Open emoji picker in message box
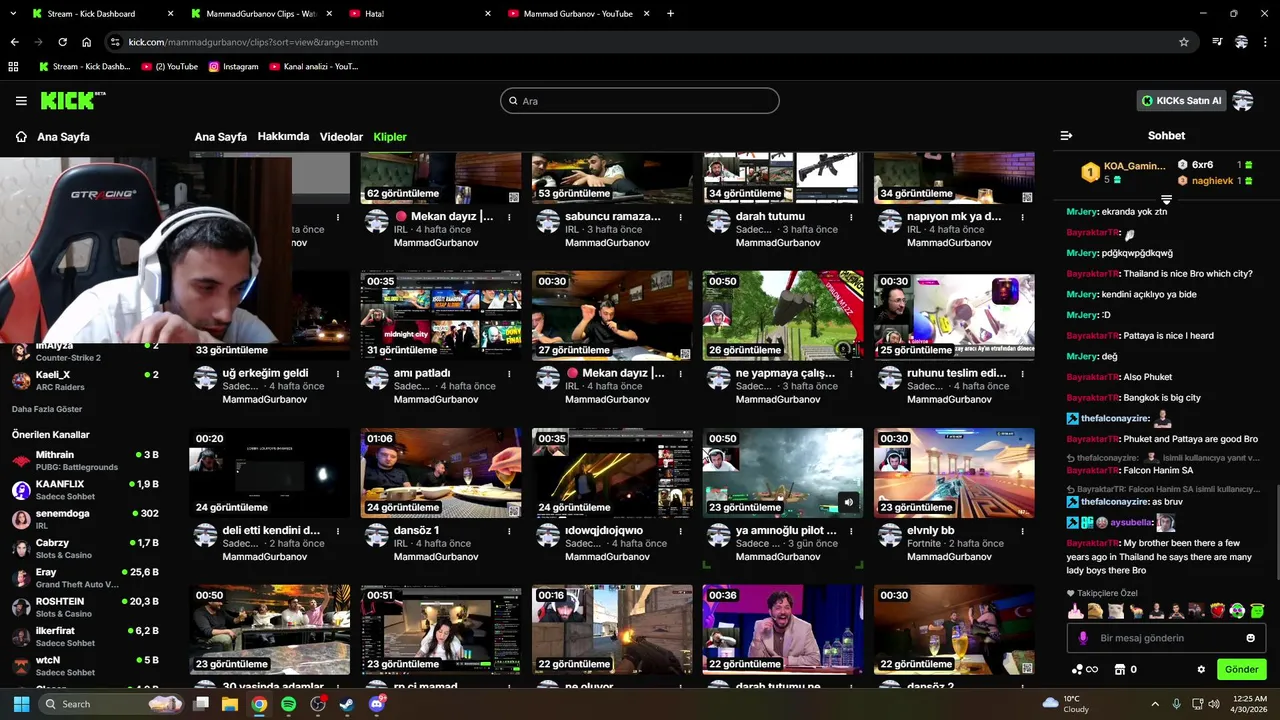Screen dimensions: 1280x720 coord(1250,638)
